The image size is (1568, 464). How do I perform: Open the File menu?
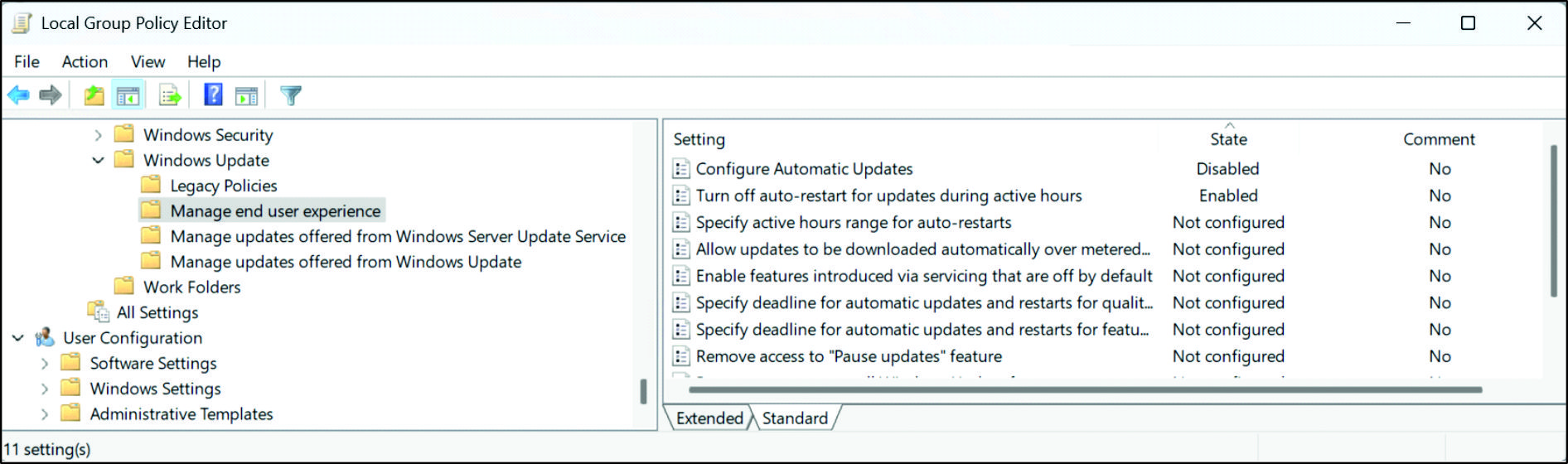[x=27, y=61]
